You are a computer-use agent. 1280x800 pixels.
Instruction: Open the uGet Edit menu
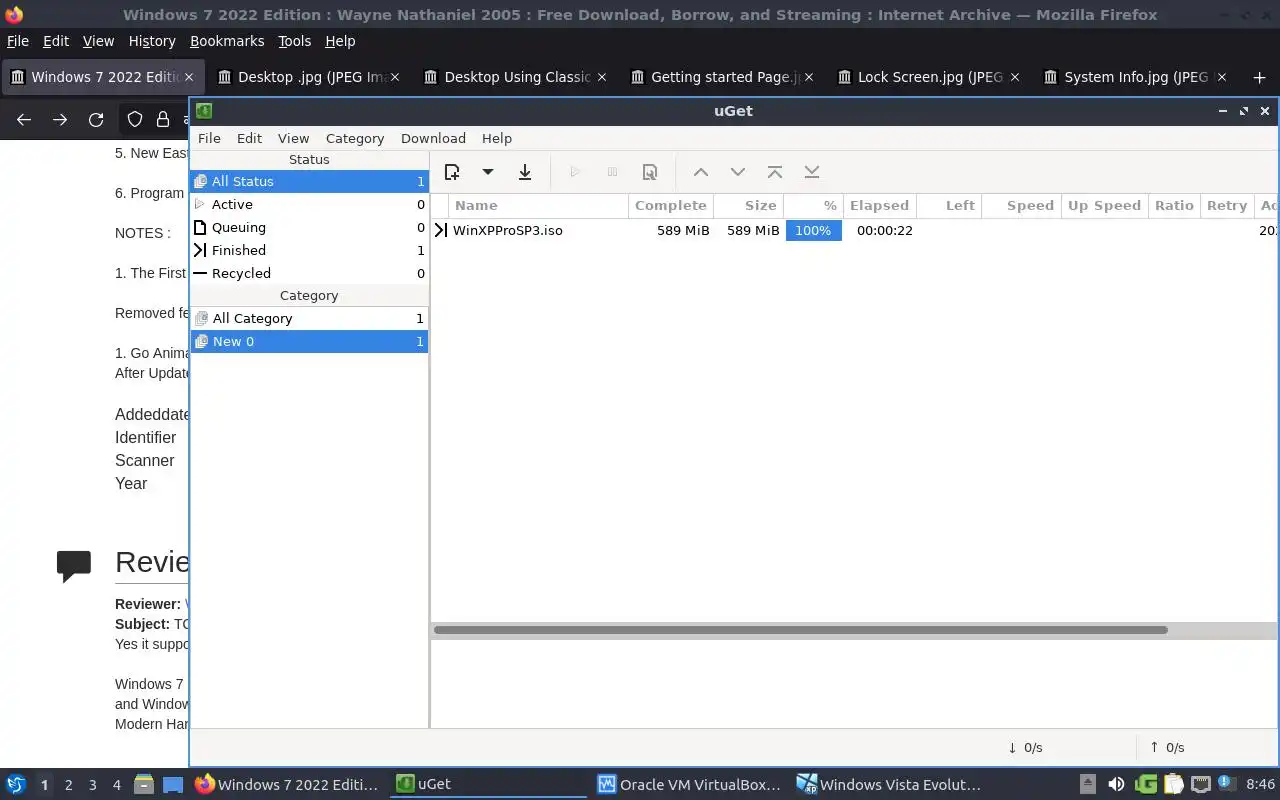click(x=249, y=138)
